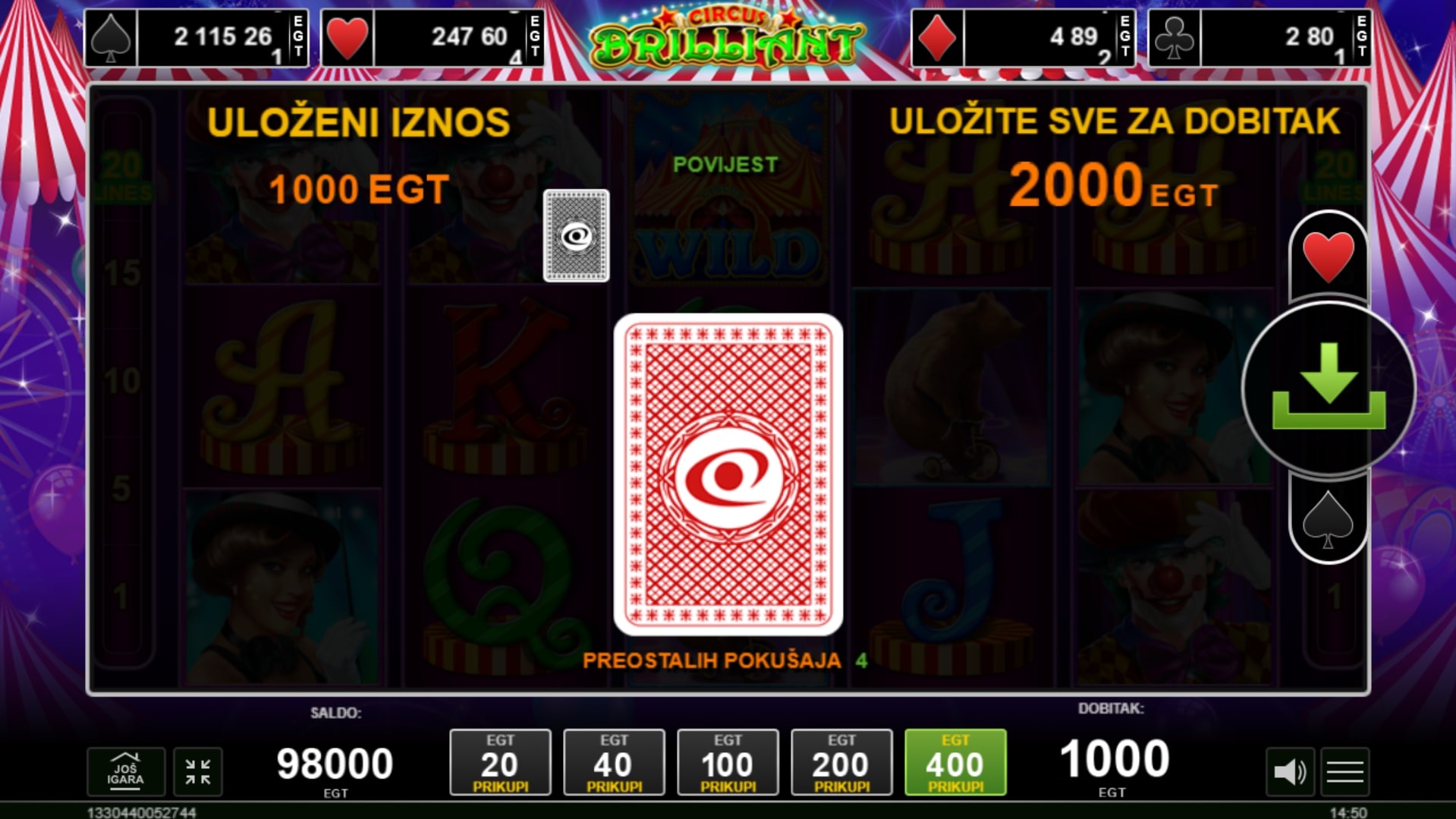
Task: Guess black with the spade button
Action: [1328, 520]
